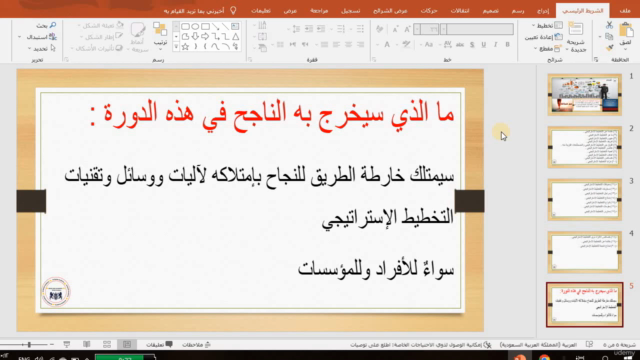Click the accessibility recommendations status text
The image size is (640, 360).
(x=420, y=345)
